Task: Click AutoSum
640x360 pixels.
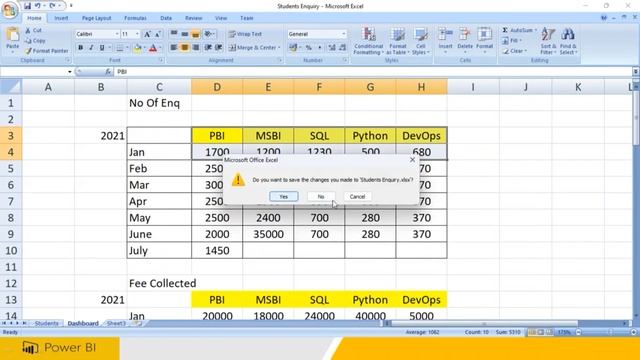Action: [517, 30]
